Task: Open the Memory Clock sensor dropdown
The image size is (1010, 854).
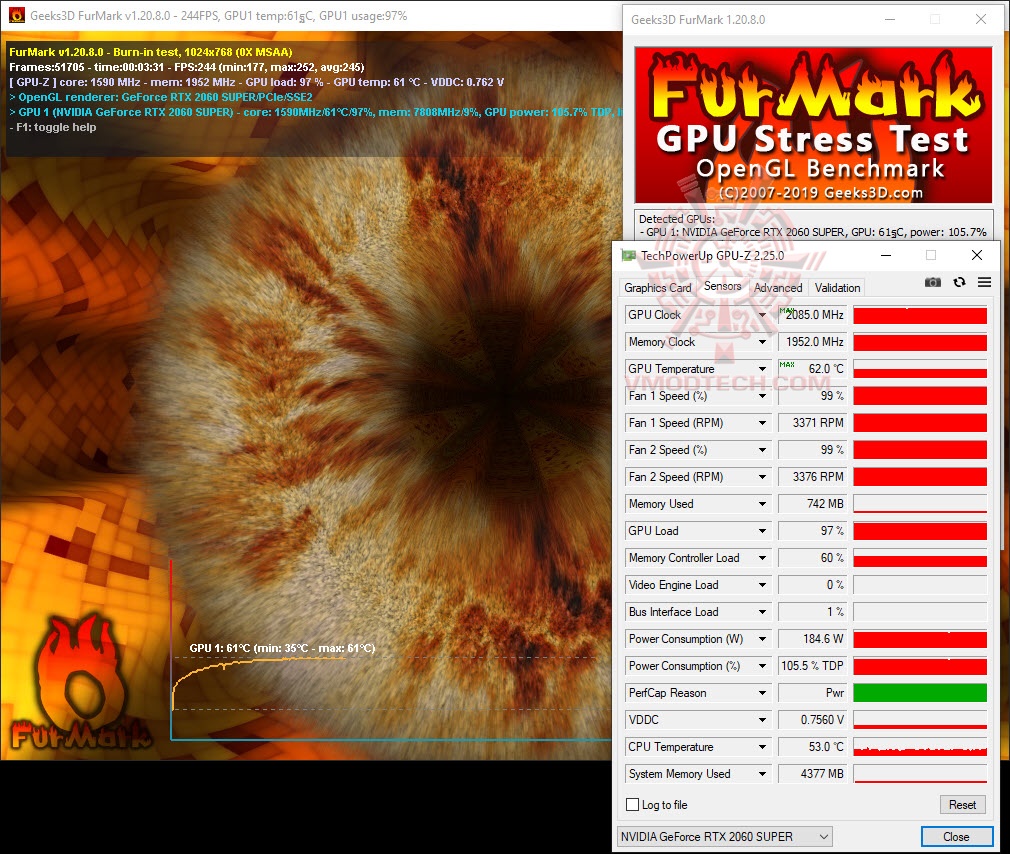Action: pyautogui.click(x=762, y=342)
